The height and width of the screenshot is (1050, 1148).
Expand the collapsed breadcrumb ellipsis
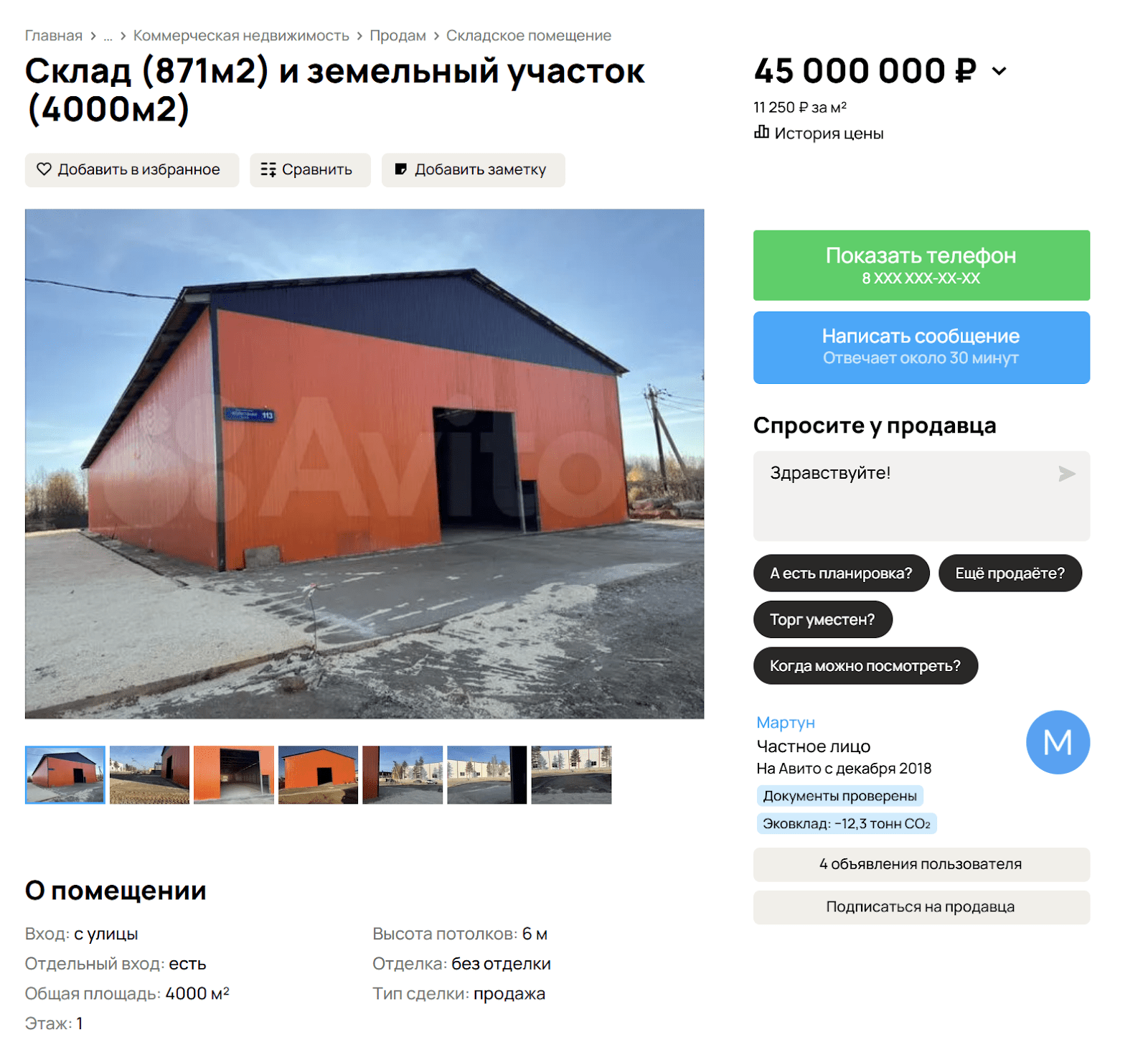(x=108, y=36)
